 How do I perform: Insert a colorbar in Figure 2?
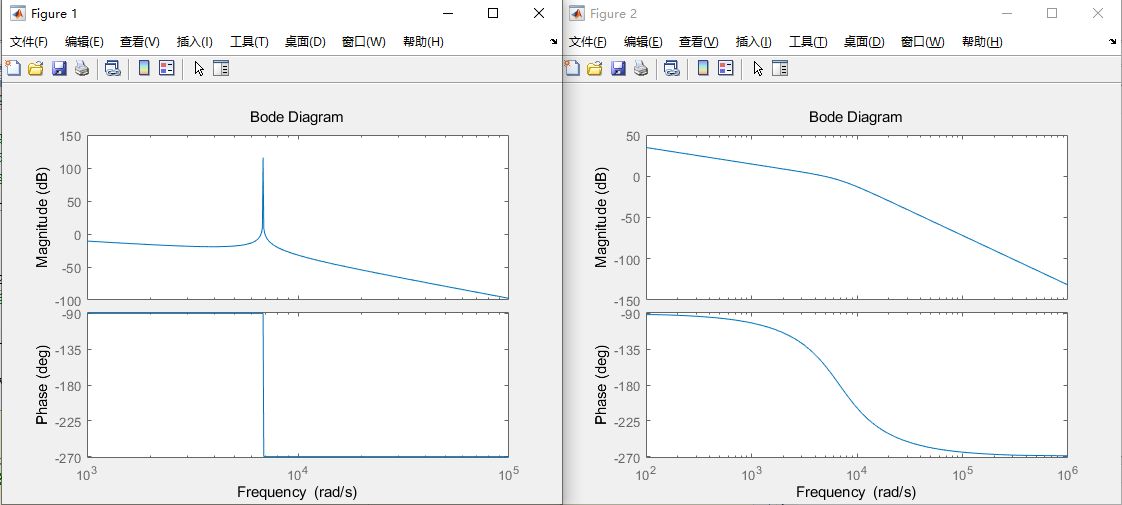pyautogui.click(x=703, y=69)
